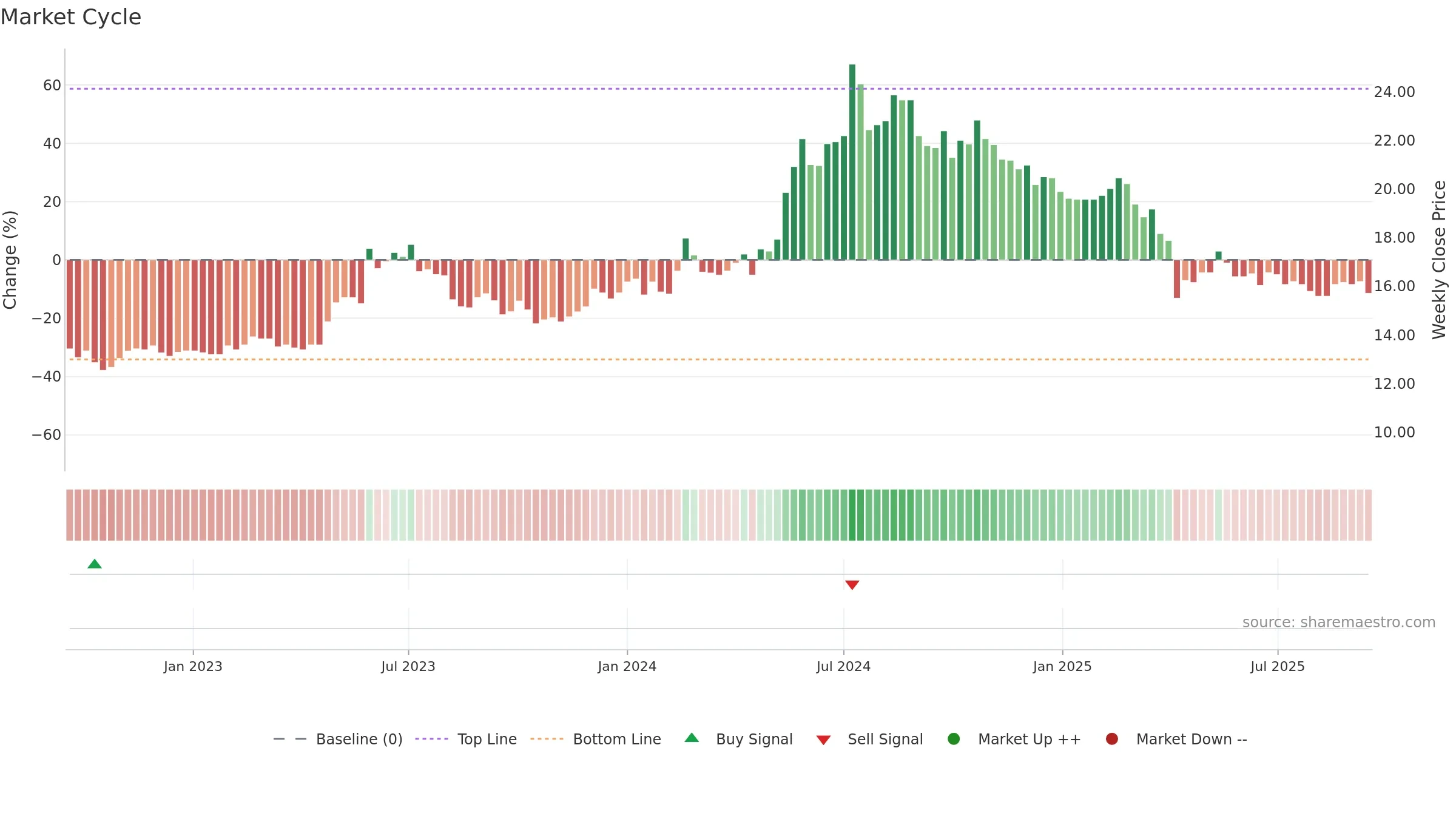Click the Change (%) axis title

pyautogui.click(x=10, y=260)
